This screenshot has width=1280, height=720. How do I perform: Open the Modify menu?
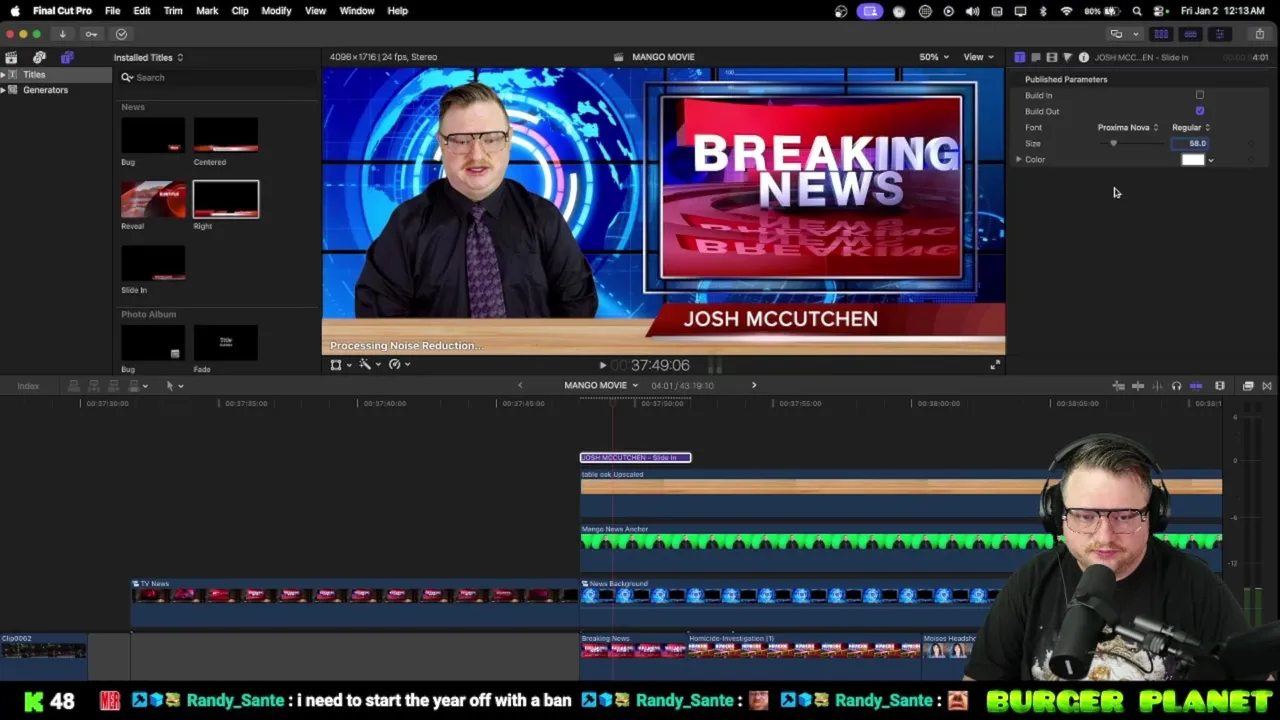point(276,11)
